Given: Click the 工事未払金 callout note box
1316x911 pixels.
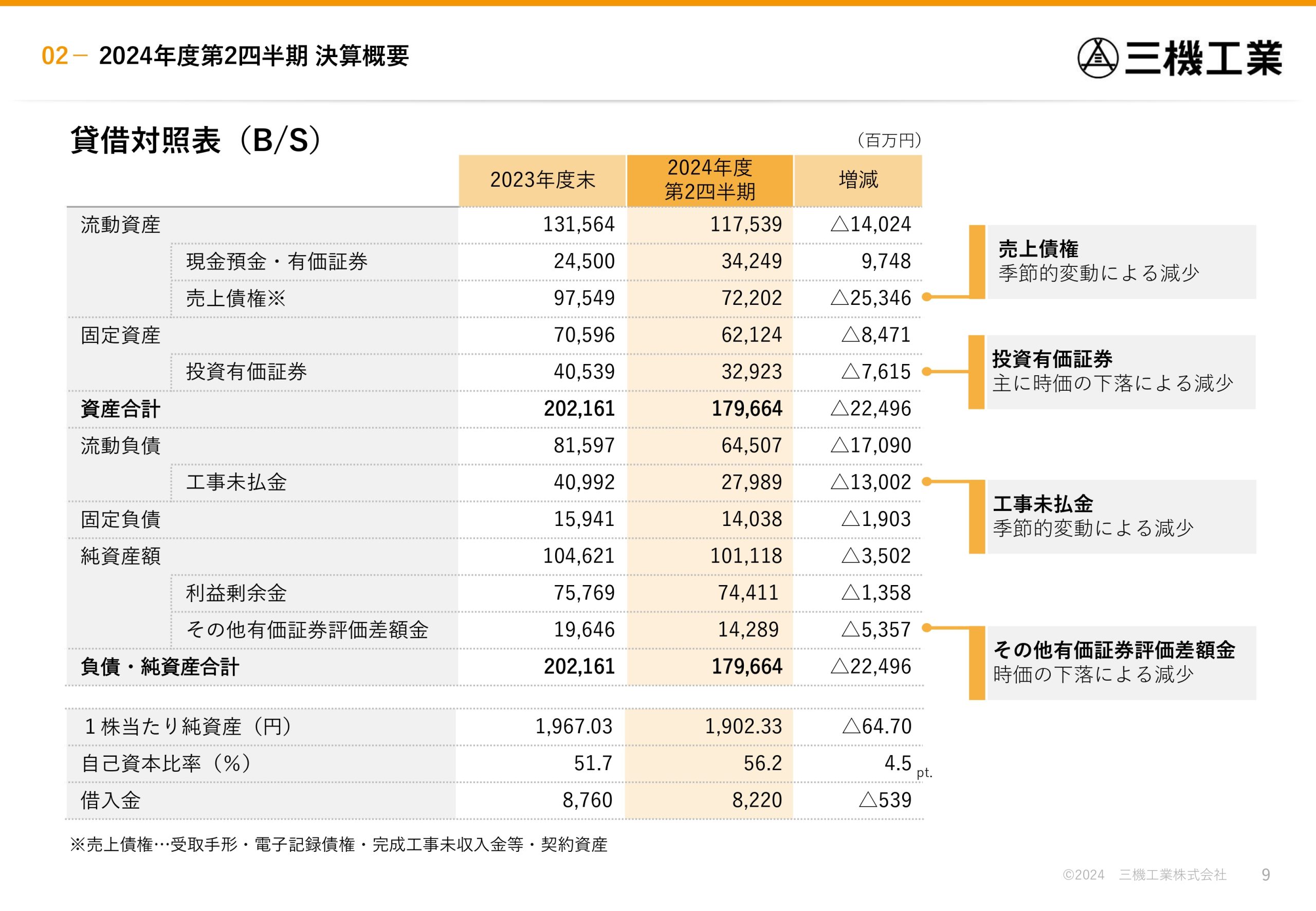Looking at the screenshot, I should 1121,517.
